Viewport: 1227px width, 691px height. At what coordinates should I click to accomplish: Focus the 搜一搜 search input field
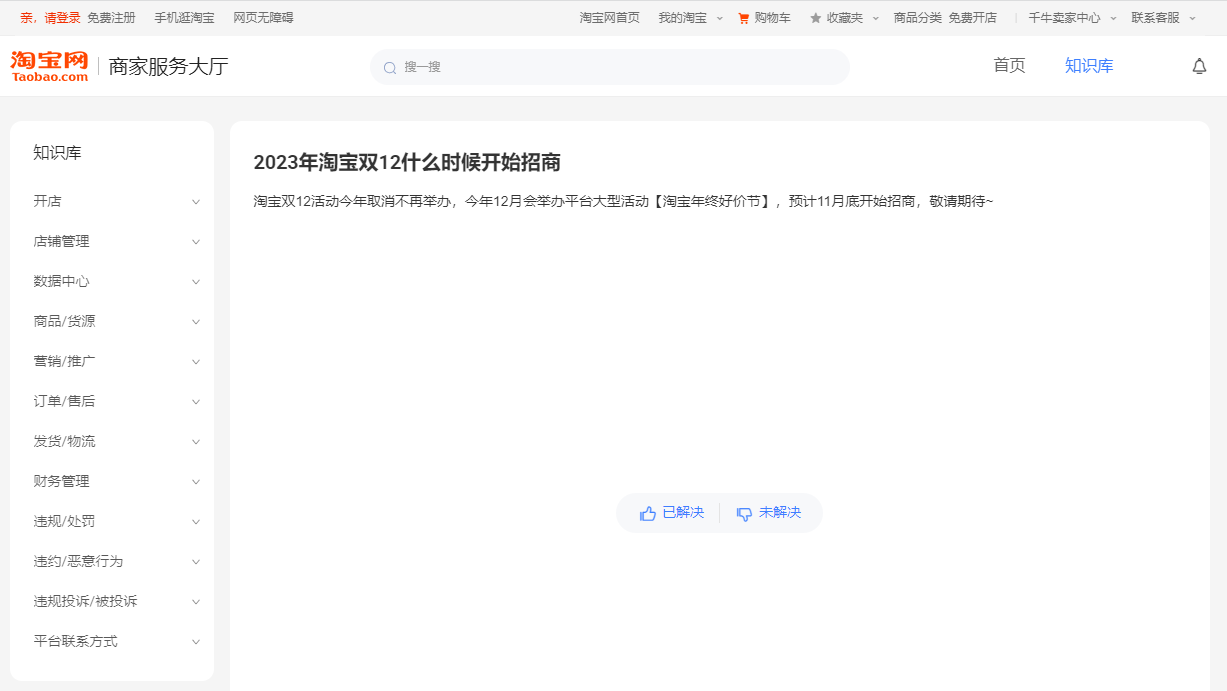620,67
